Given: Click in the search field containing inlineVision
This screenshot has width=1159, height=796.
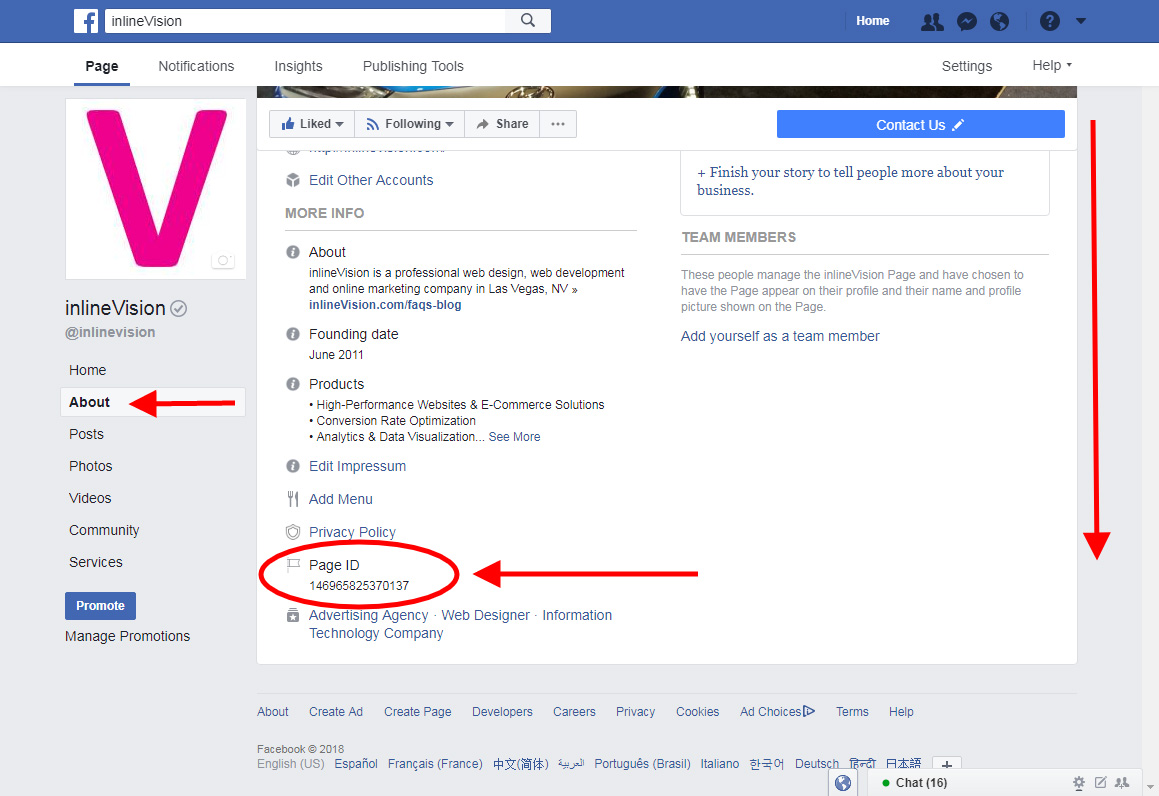Looking at the screenshot, I should click(x=305, y=21).
